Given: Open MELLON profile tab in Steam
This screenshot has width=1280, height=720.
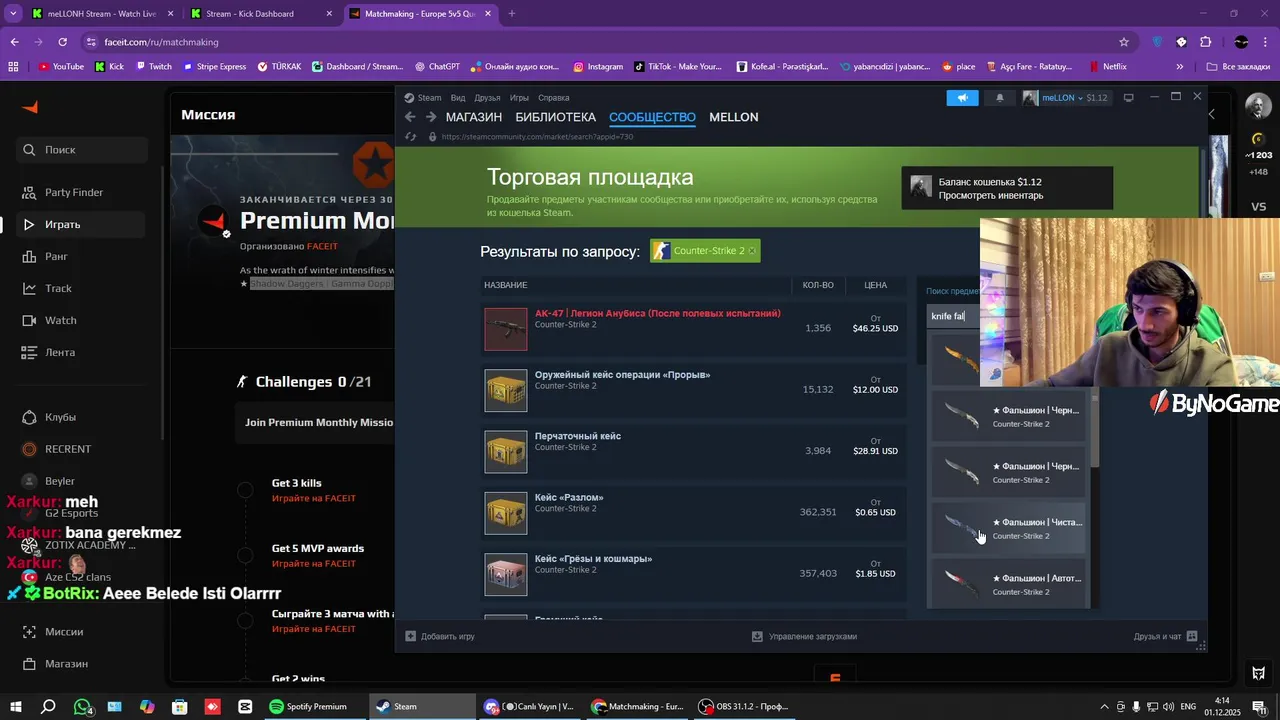Looking at the screenshot, I should 734,117.
